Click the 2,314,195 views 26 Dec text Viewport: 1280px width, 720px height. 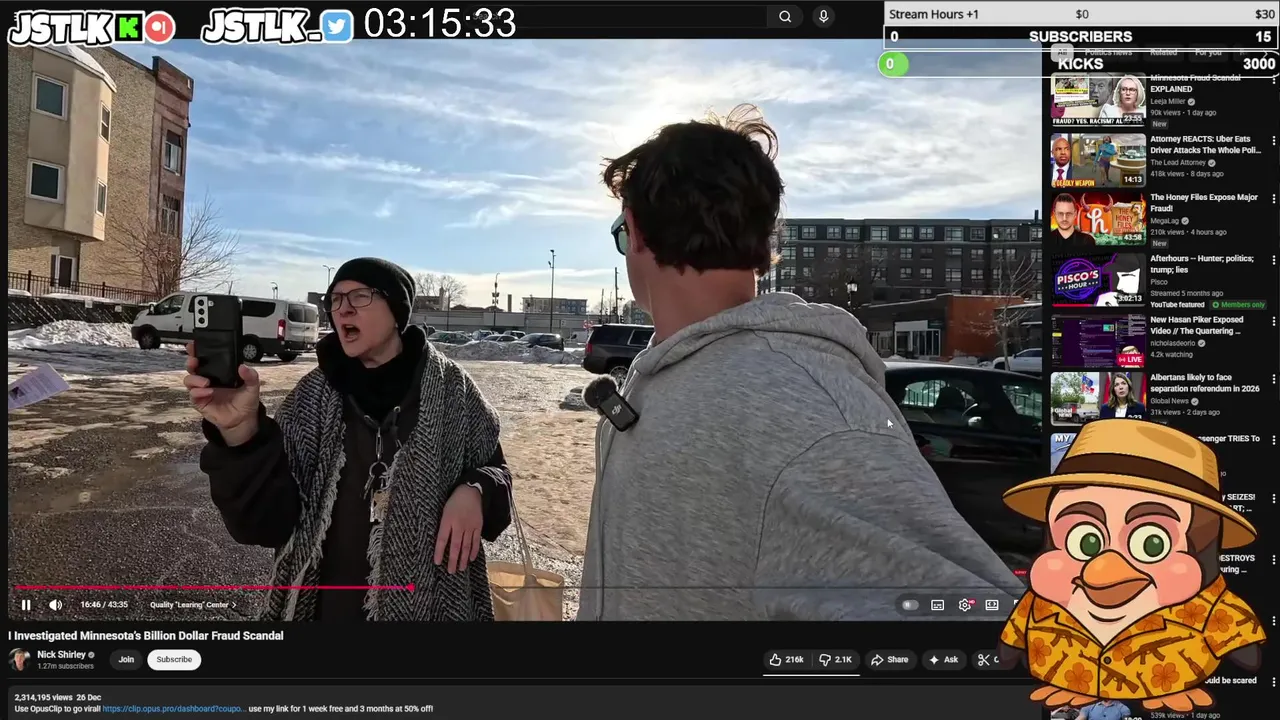pyautogui.click(x=58, y=697)
